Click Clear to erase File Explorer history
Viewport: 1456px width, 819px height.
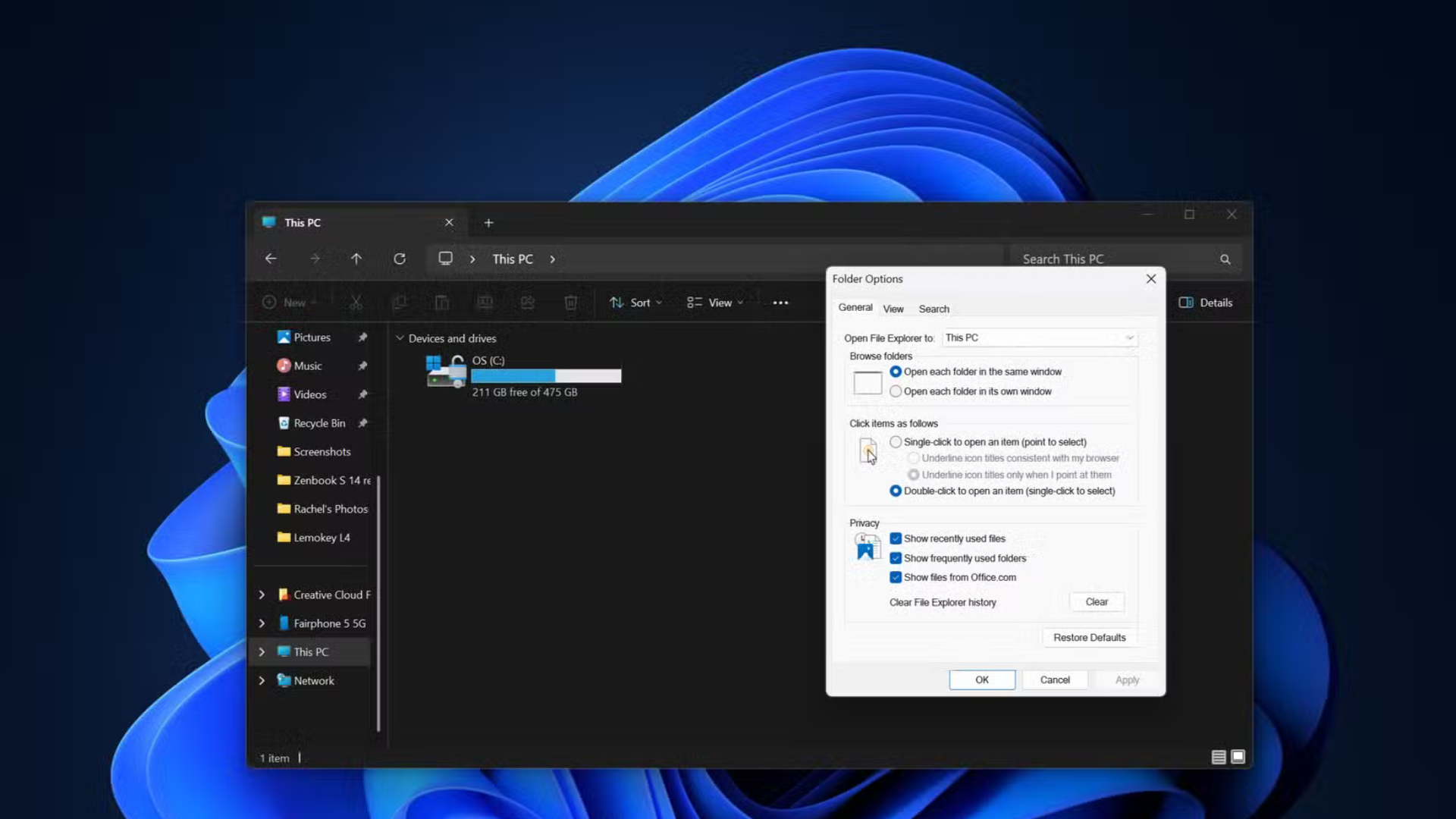1097,601
